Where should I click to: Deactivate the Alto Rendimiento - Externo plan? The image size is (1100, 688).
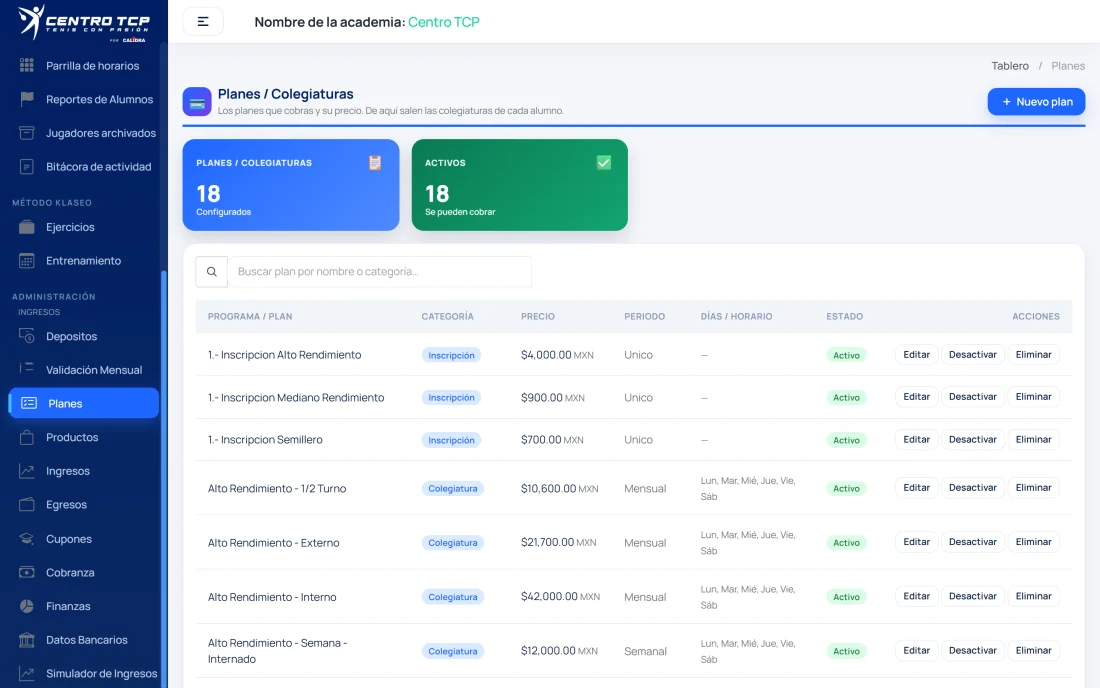[x=972, y=541]
